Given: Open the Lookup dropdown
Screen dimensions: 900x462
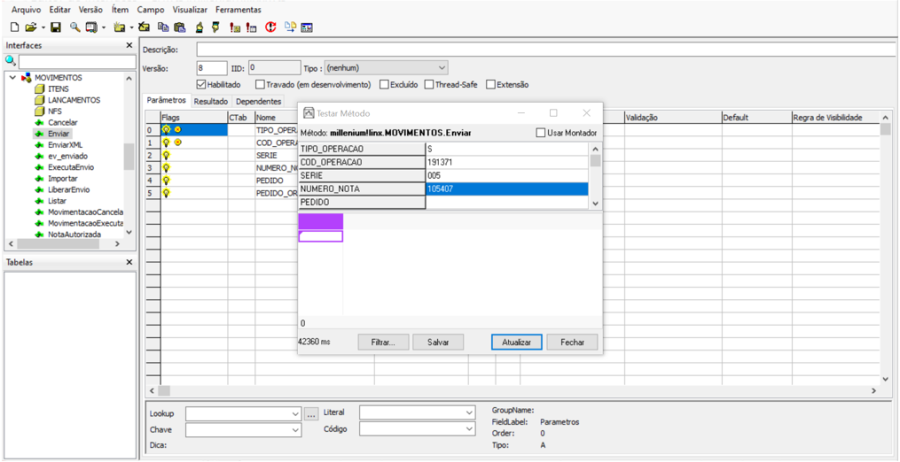Looking at the screenshot, I should coord(296,413).
